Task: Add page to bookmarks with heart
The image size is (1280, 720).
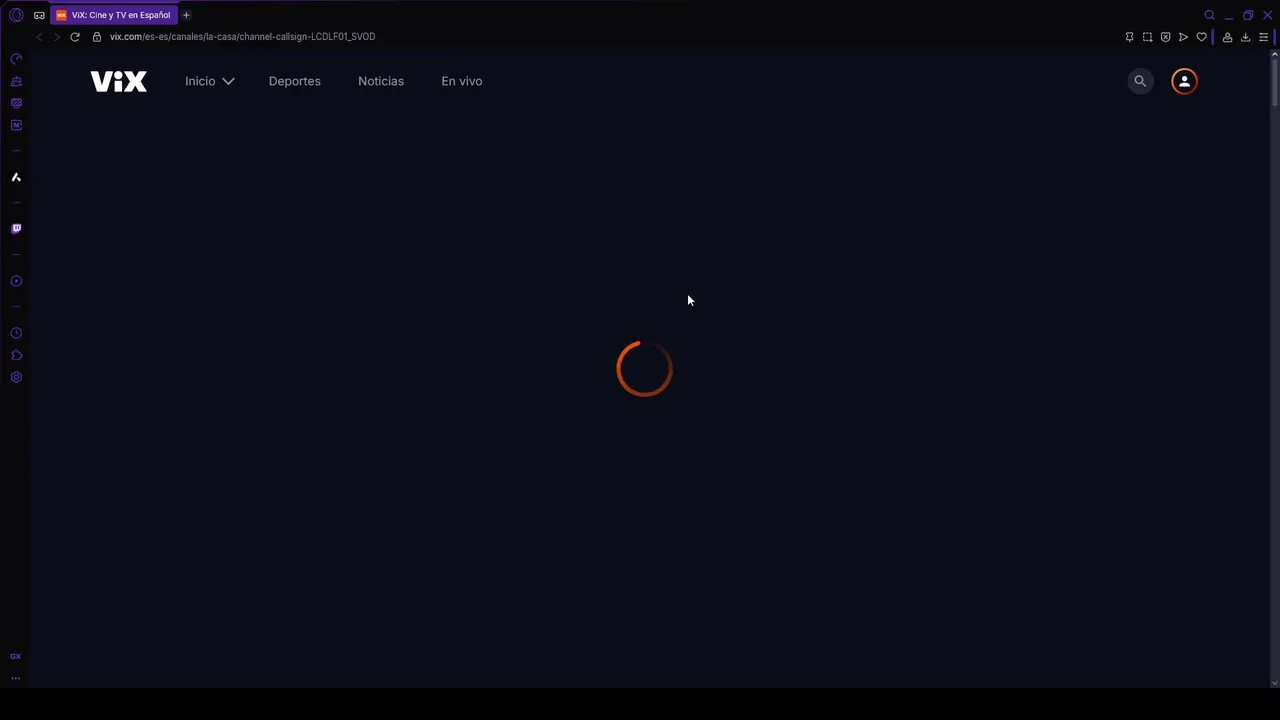Action: point(1201,37)
